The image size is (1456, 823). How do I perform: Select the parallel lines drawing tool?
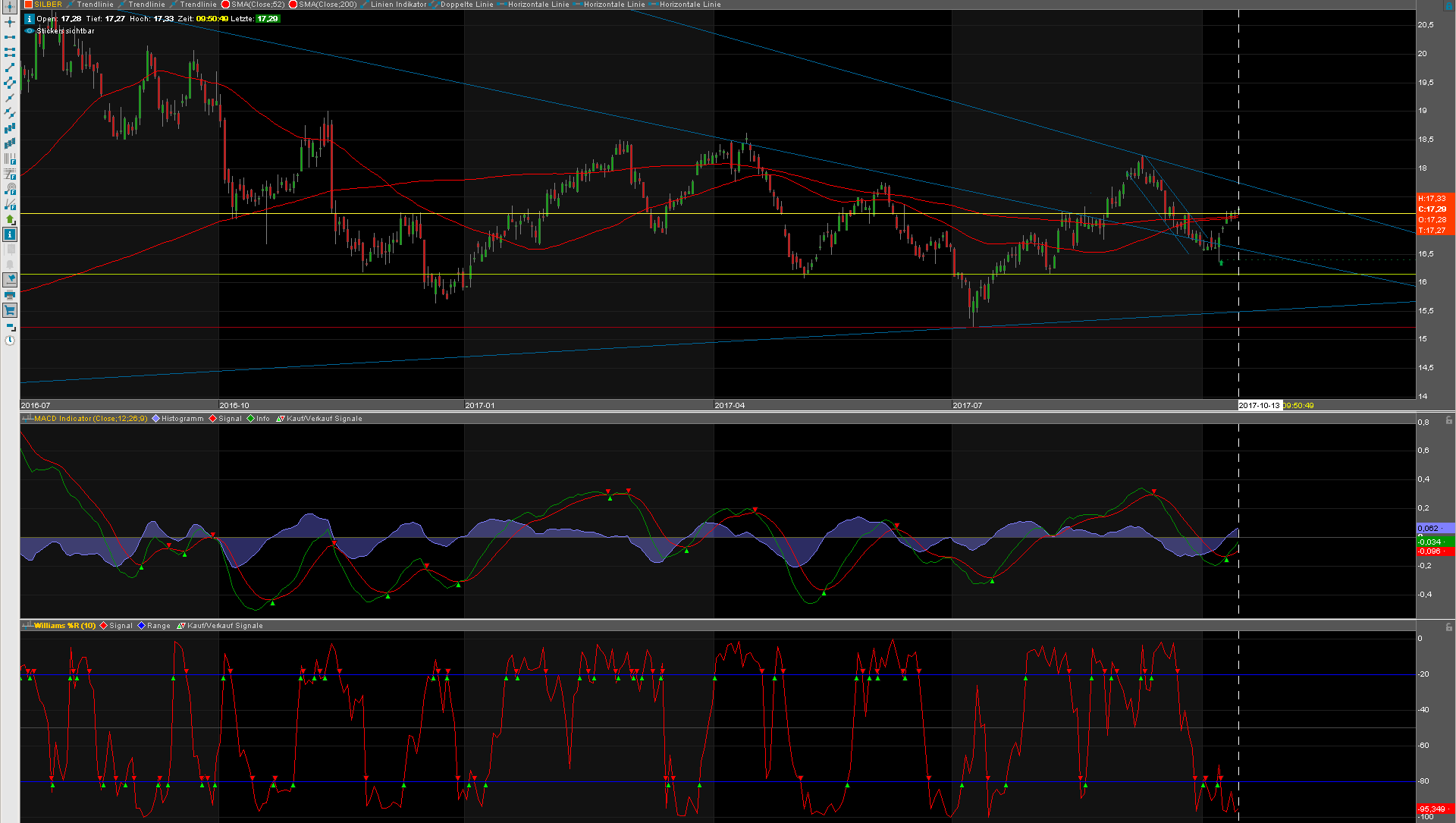pos(10,111)
